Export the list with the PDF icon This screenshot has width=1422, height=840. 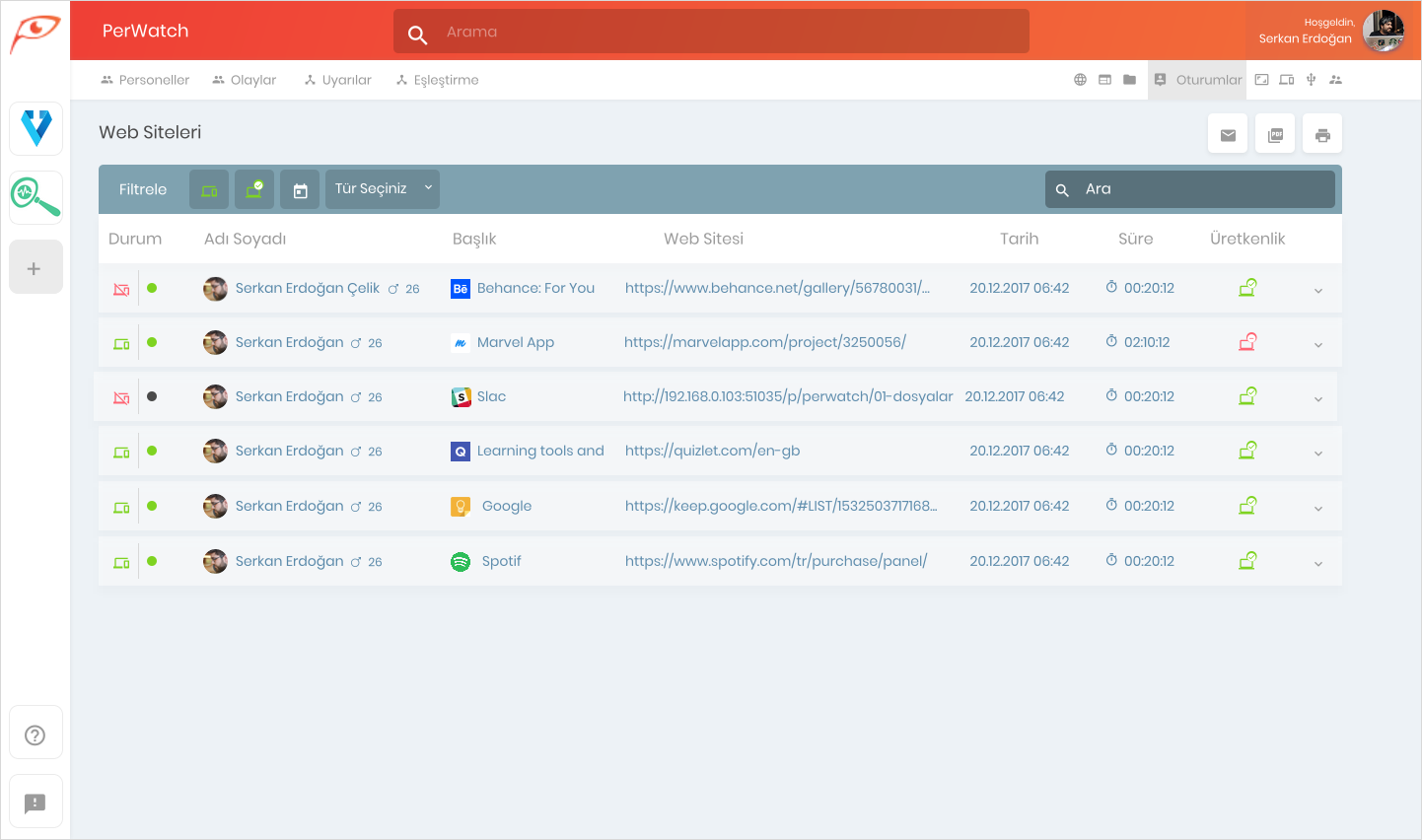[1275, 134]
